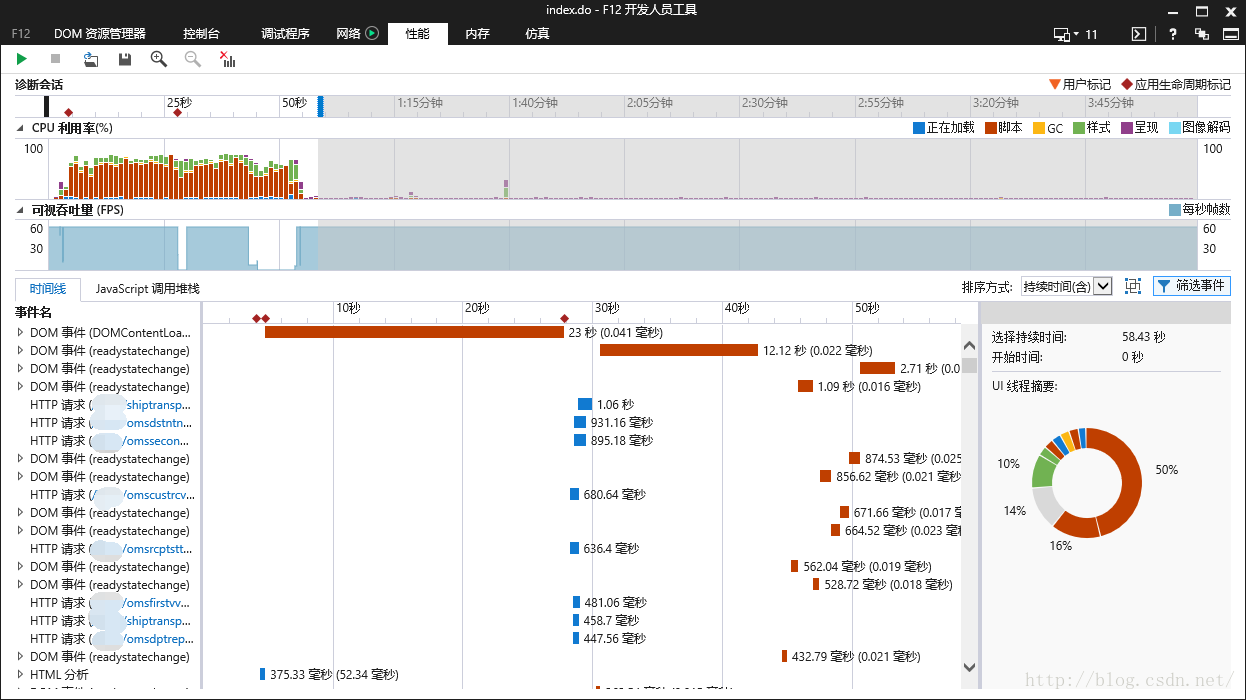Open the 内存 tab

click(x=478, y=33)
